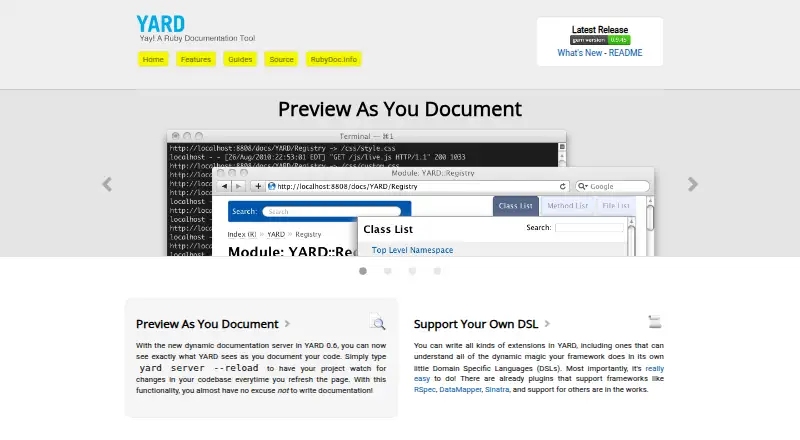800x440 pixels.
Task: Click the large Preview As You Document slide title
Action: 400,109
